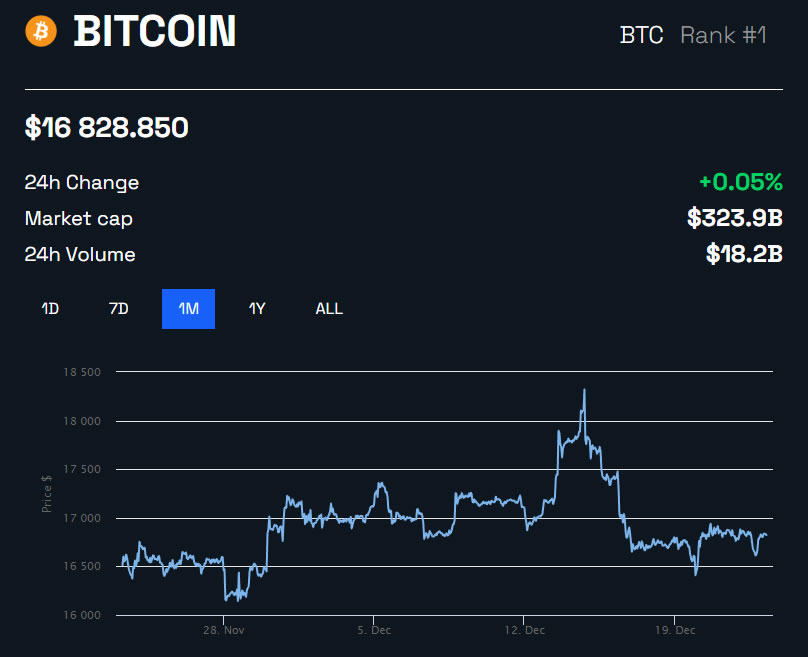Switch chart to 1Y range
Screen dimensions: 808x657
(257, 308)
